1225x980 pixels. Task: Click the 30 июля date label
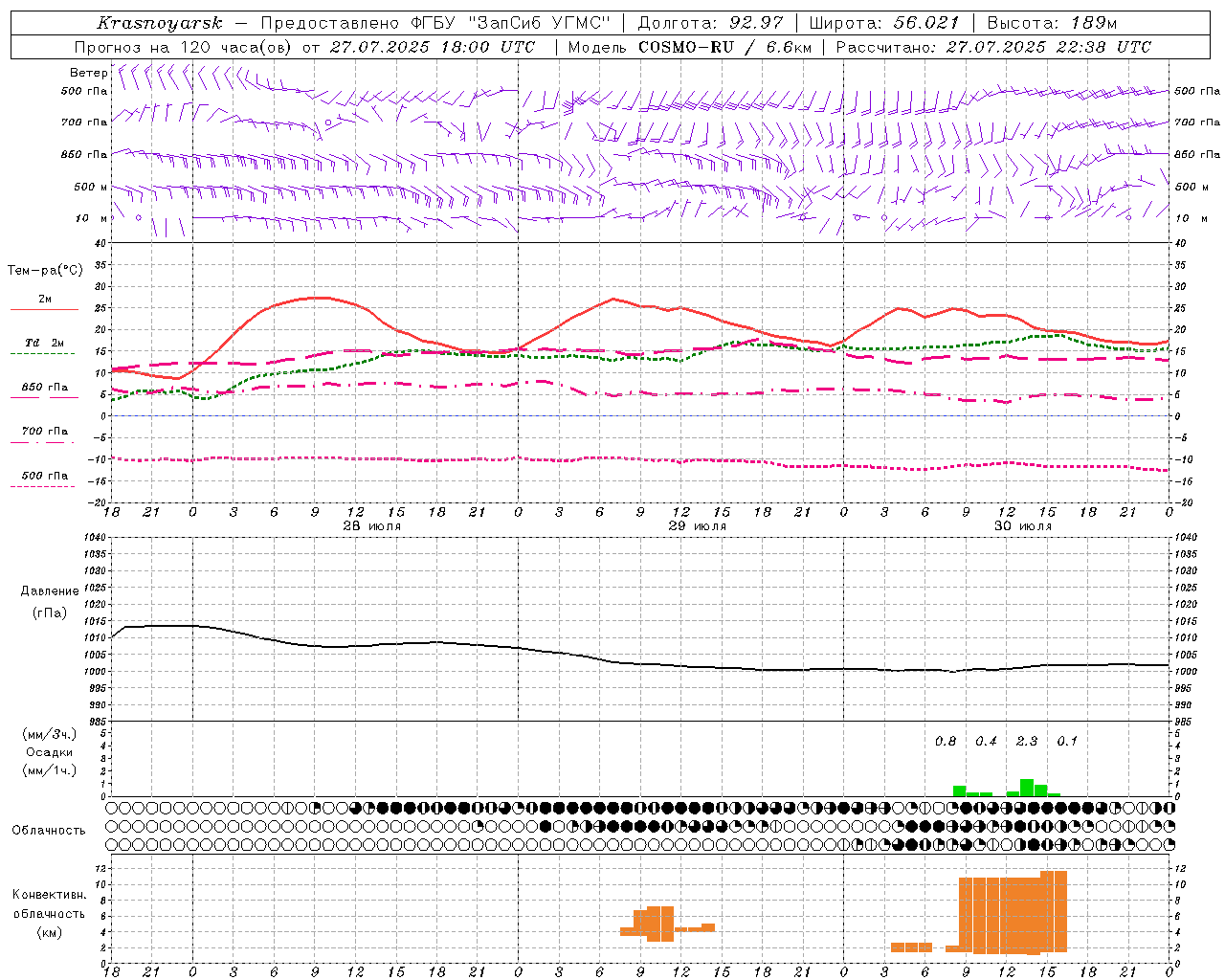tap(1023, 526)
